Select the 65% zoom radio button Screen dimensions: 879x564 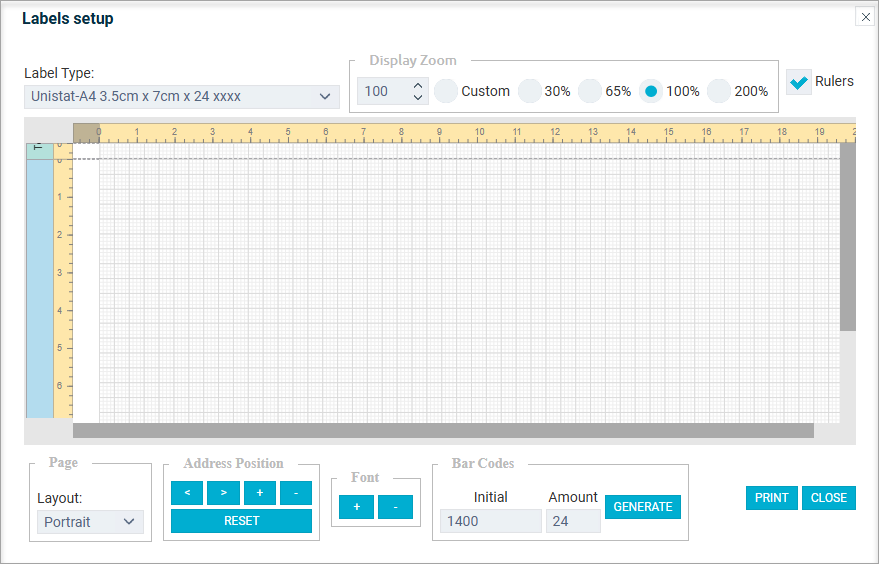point(590,91)
